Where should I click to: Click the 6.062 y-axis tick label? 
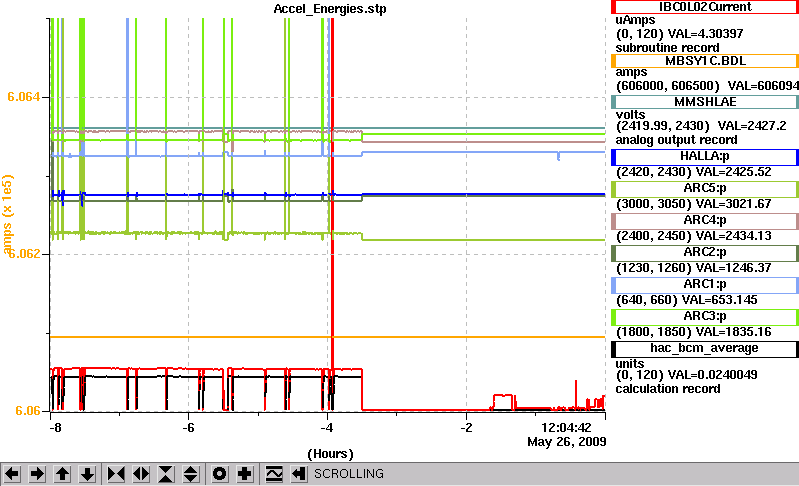click(23, 254)
